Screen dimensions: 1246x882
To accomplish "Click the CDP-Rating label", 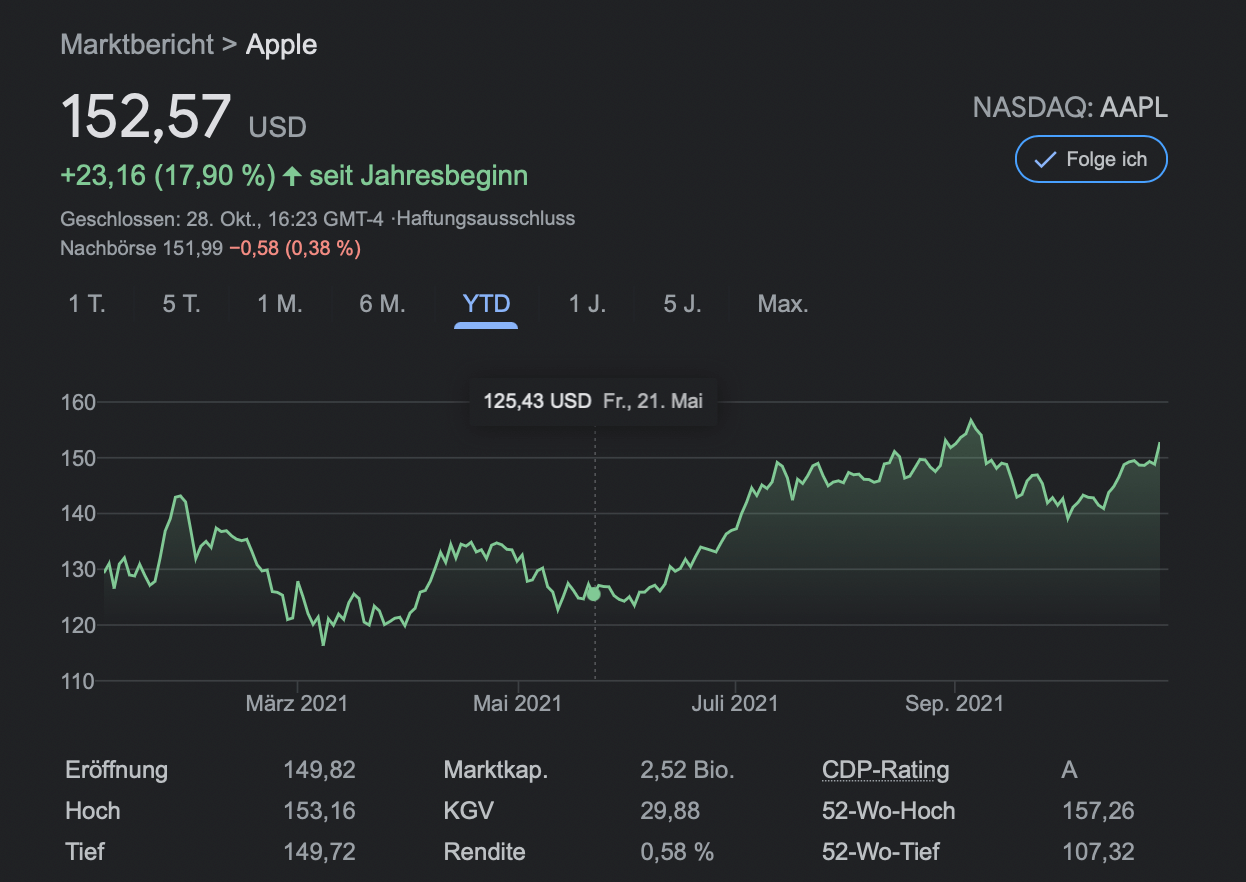I will click(x=885, y=770).
